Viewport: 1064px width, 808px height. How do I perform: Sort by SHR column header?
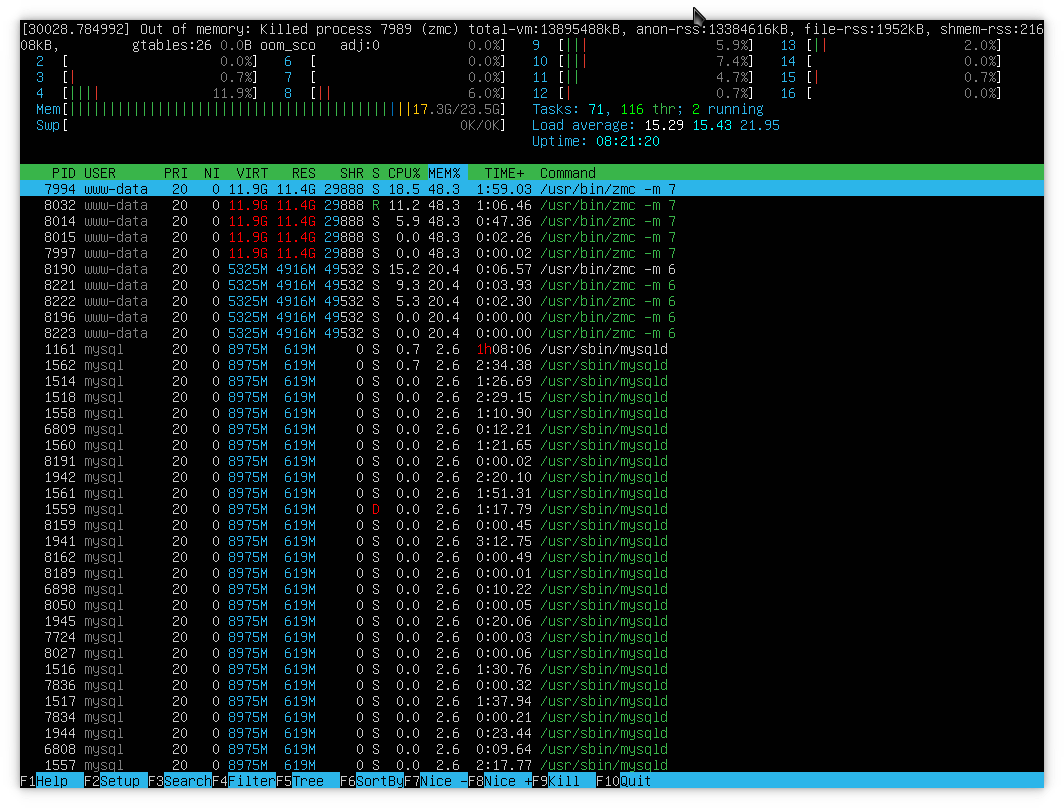(x=352, y=173)
